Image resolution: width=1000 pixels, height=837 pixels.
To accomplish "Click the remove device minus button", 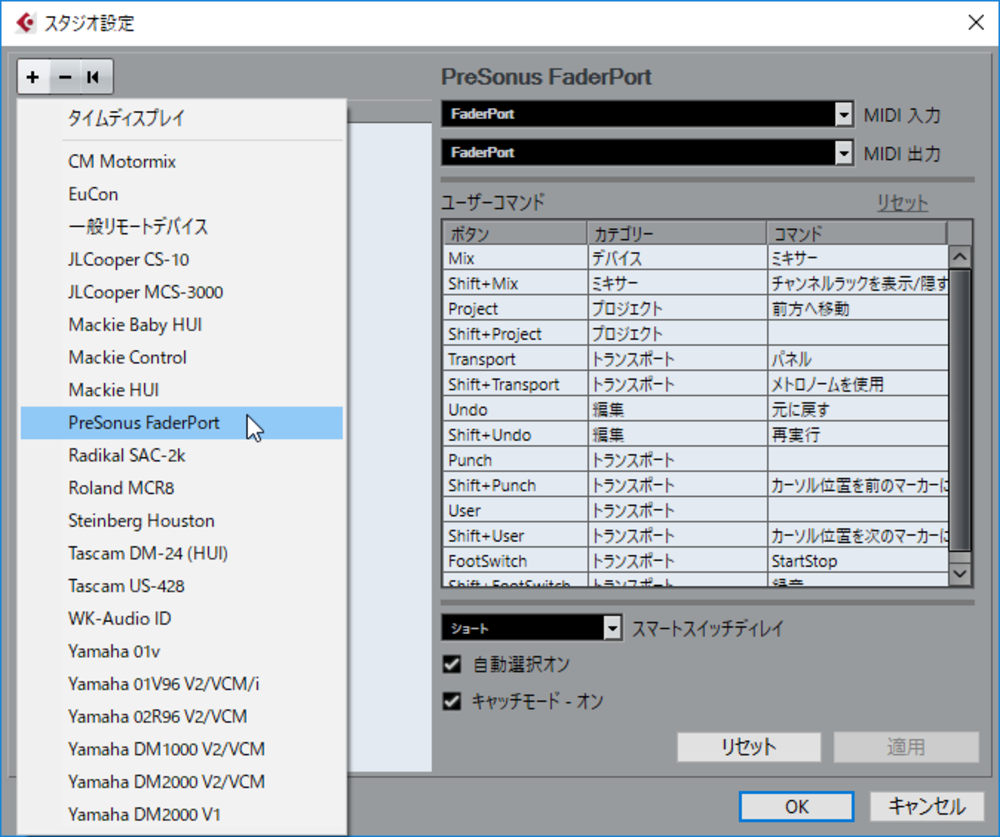I will [x=65, y=77].
